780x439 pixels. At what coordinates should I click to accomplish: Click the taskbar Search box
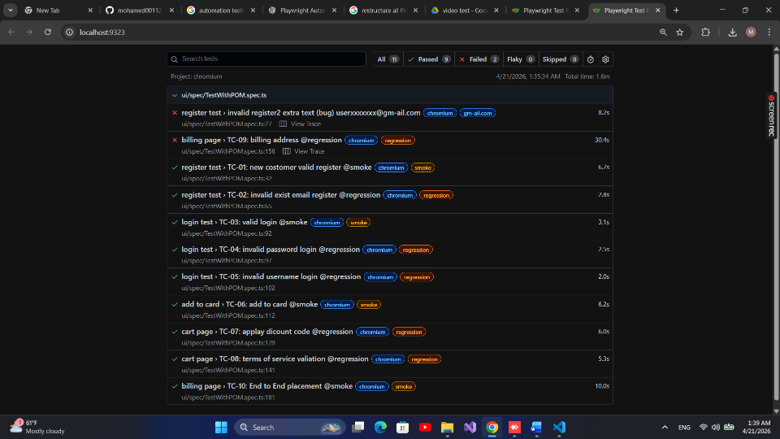290,427
